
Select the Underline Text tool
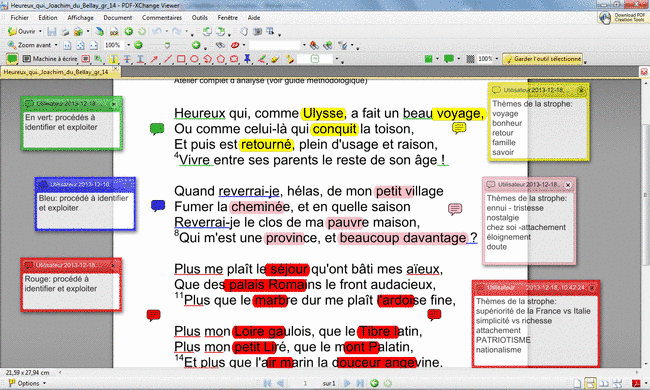(x=140, y=59)
